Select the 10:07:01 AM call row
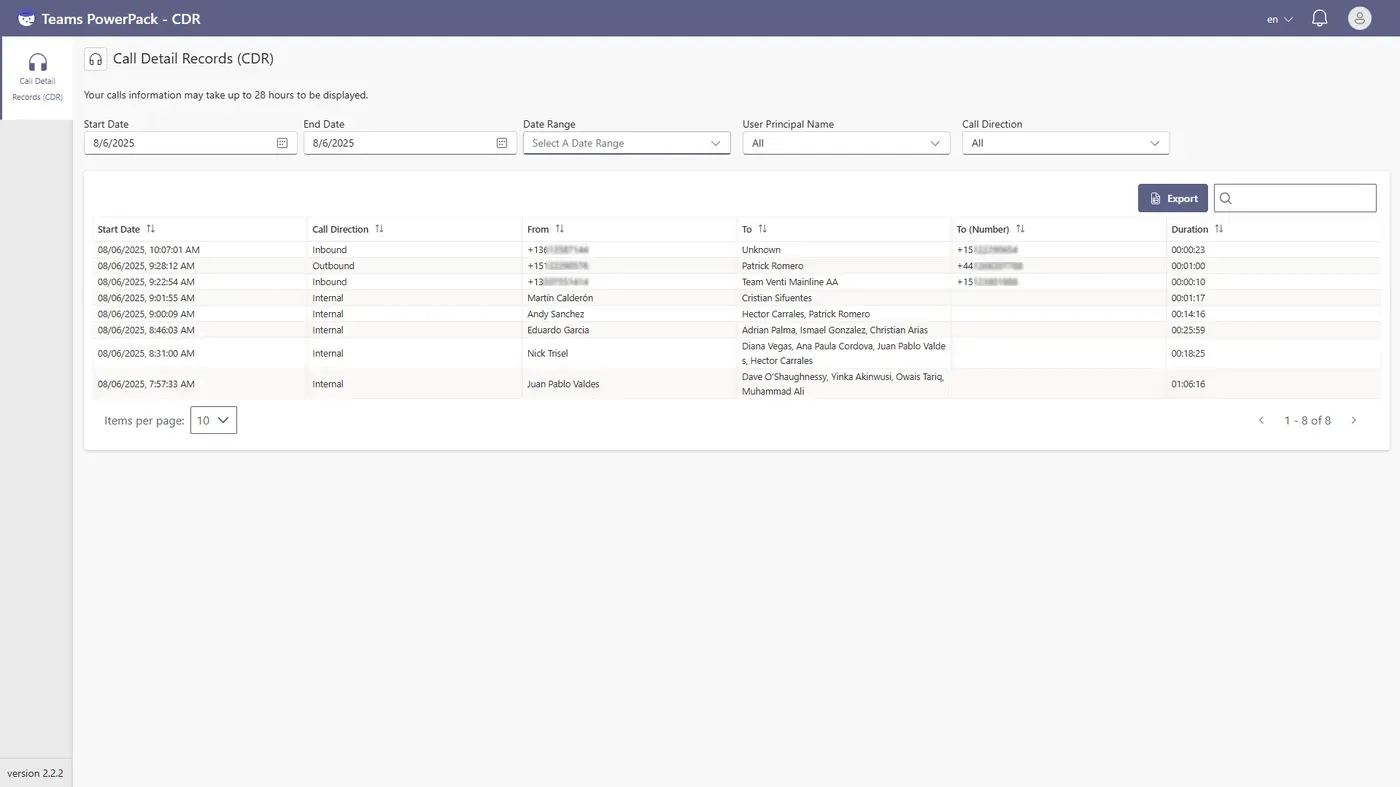 (x=737, y=250)
